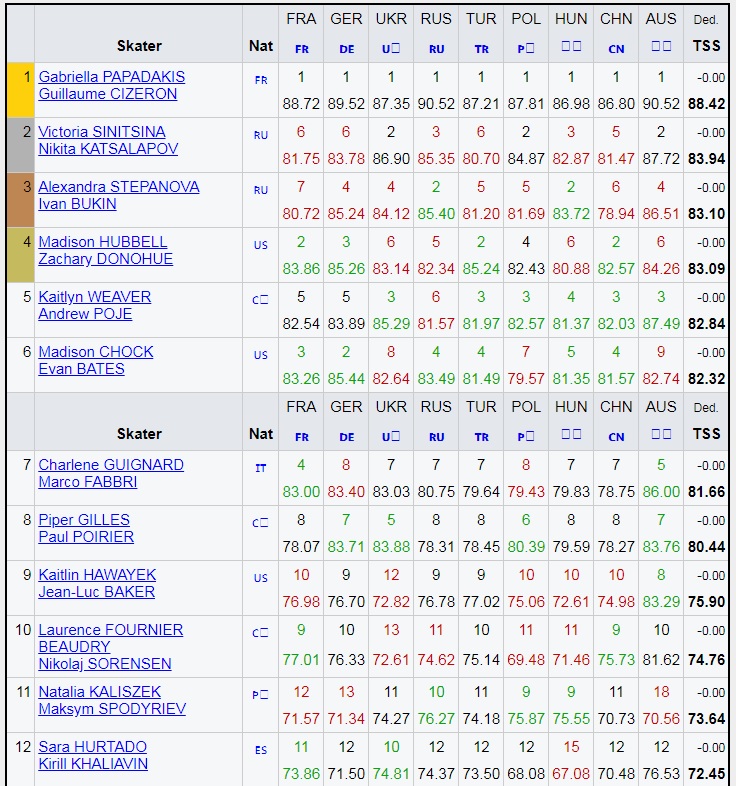Click the DE flag icon under GER in top header
Screen dimensions: 736x786
[346, 47]
